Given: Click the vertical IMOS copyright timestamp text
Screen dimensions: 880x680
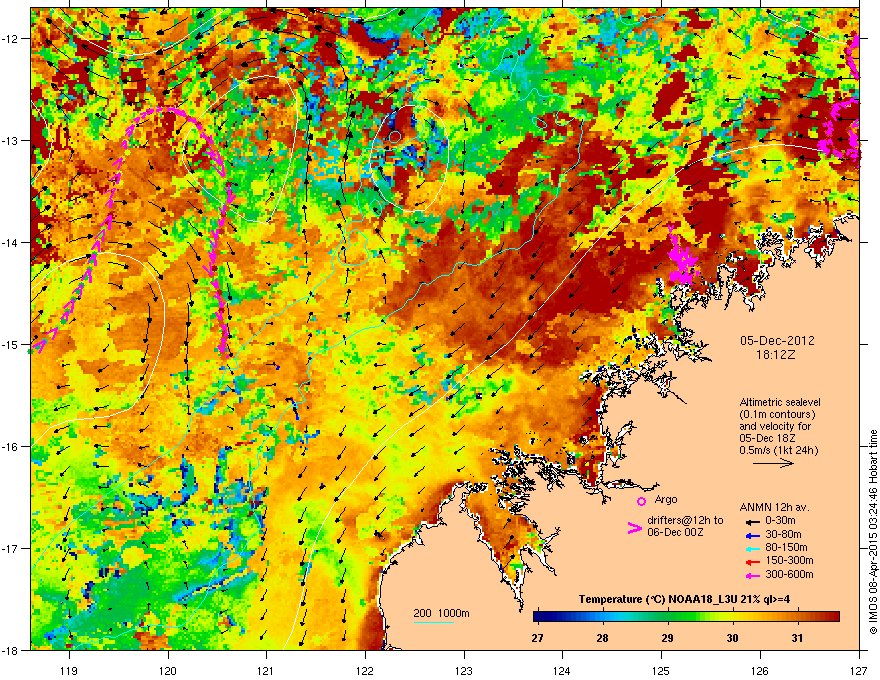Looking at the screenshot, I should coord(873,532).
